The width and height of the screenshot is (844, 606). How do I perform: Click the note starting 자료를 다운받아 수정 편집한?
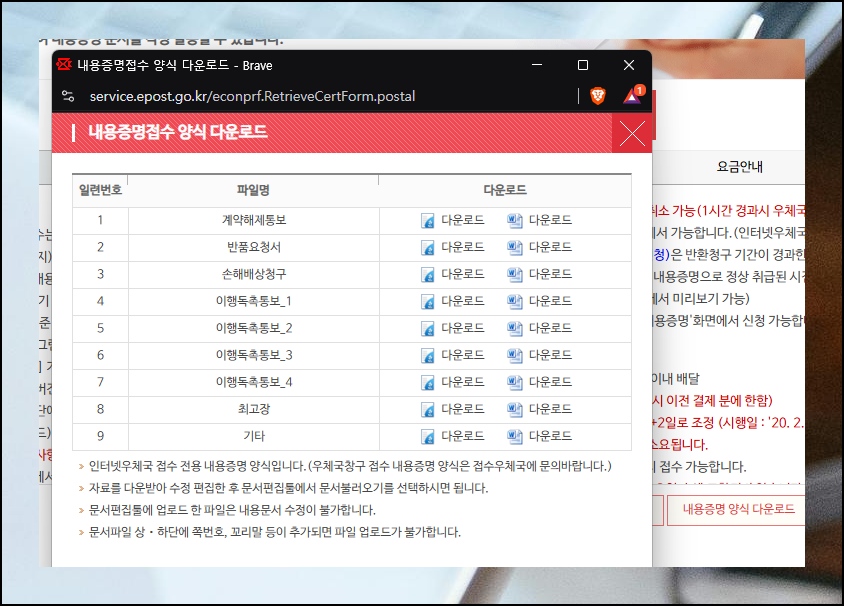288,488
